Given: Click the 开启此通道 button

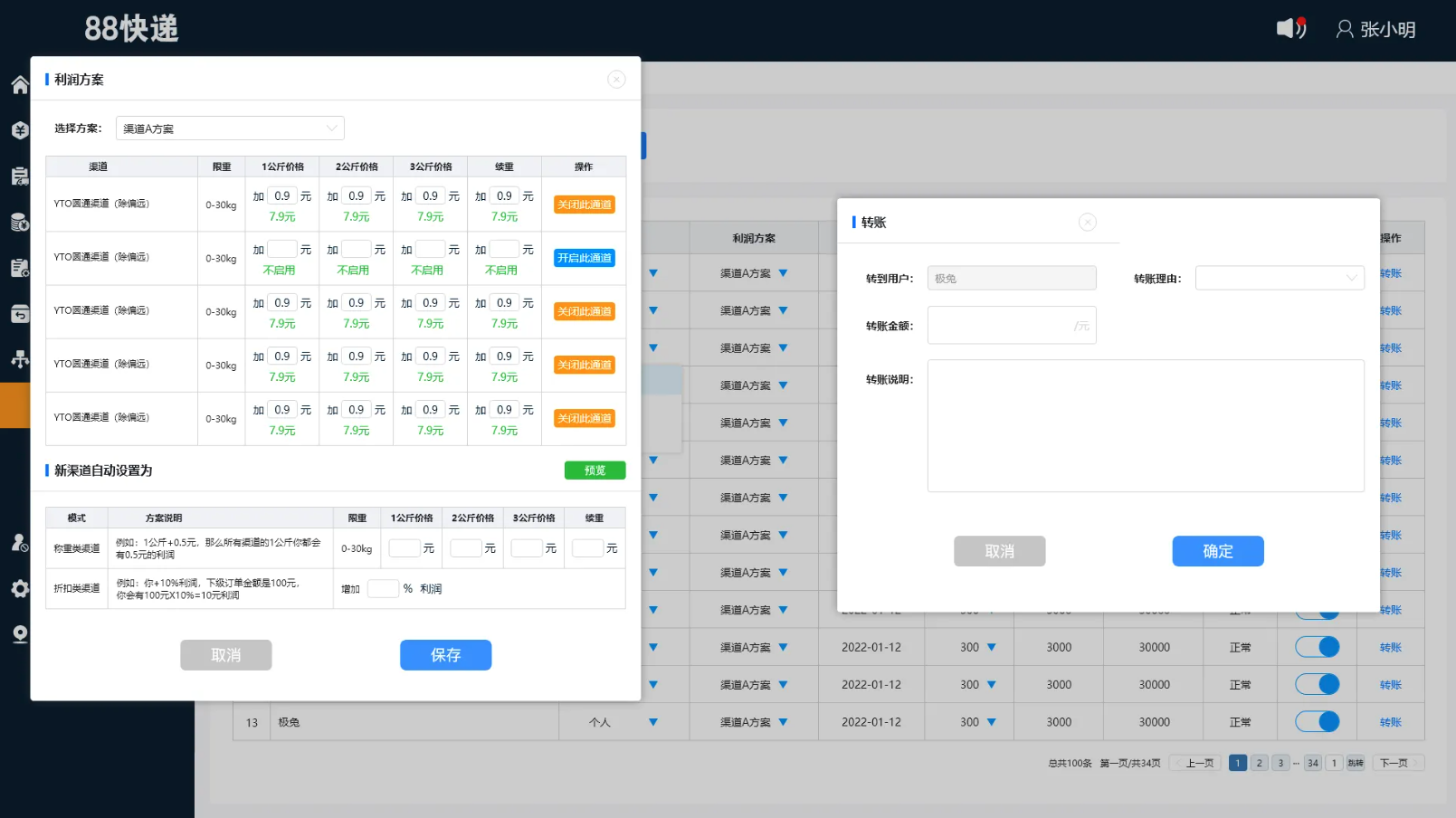Looking at the screenshot, I should pos(585,258).
